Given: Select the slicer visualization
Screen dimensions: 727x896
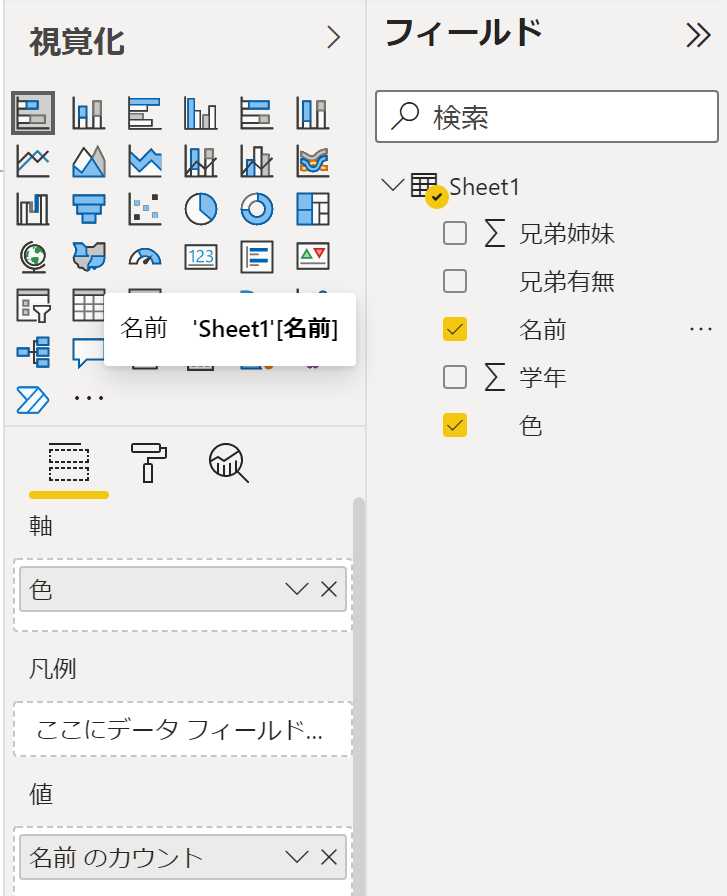Looking at the screenshot, I should pos(33,305).
